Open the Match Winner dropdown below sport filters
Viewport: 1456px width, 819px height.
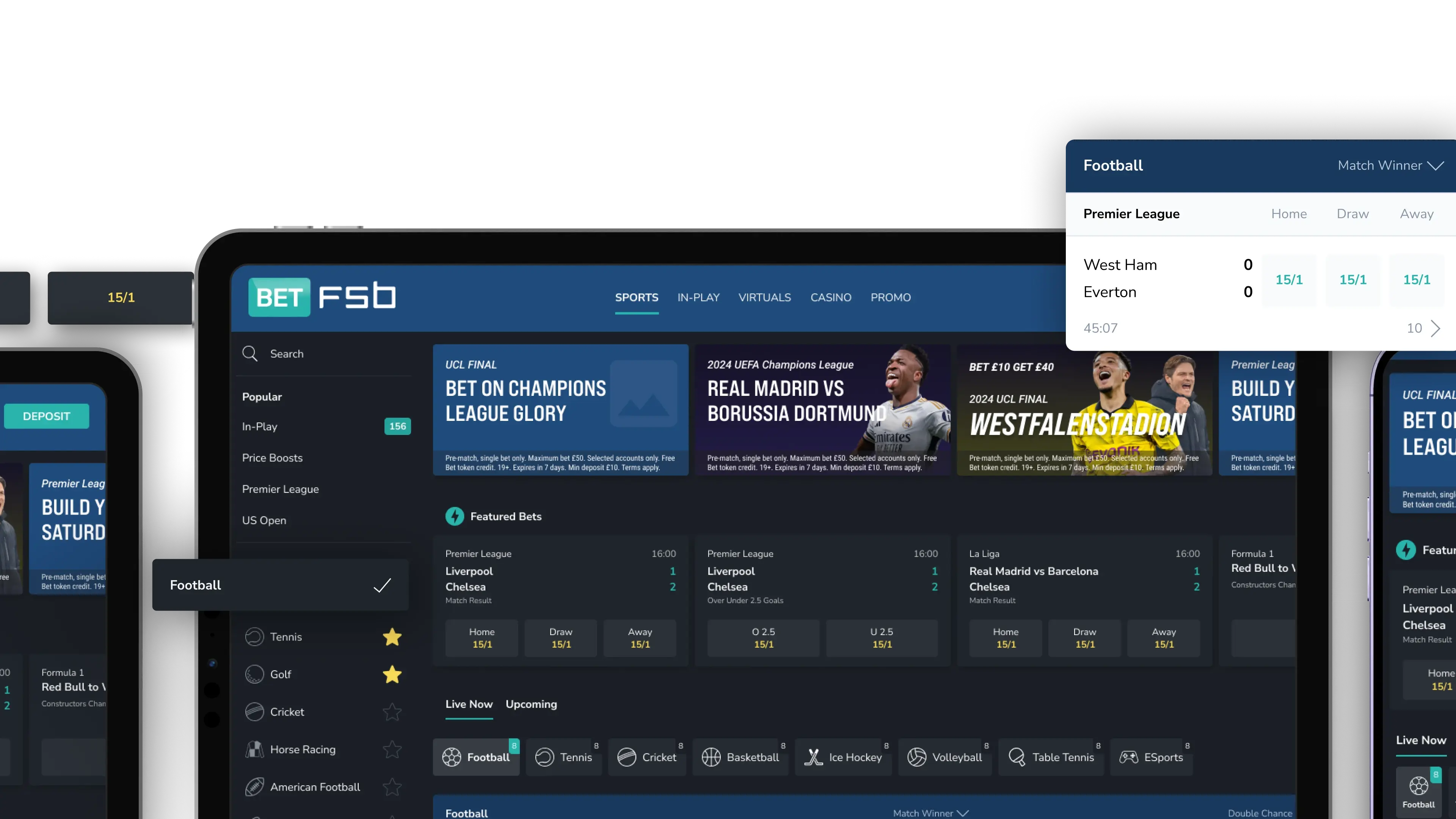point(930,813)
